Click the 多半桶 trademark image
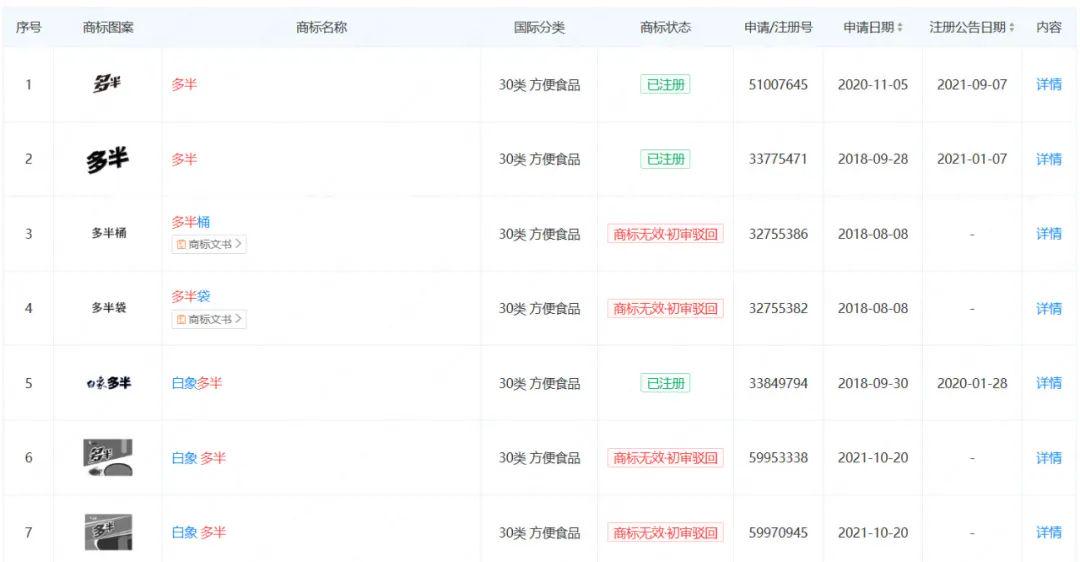Viewport: 1080px width, 562px height. point(108,234)
